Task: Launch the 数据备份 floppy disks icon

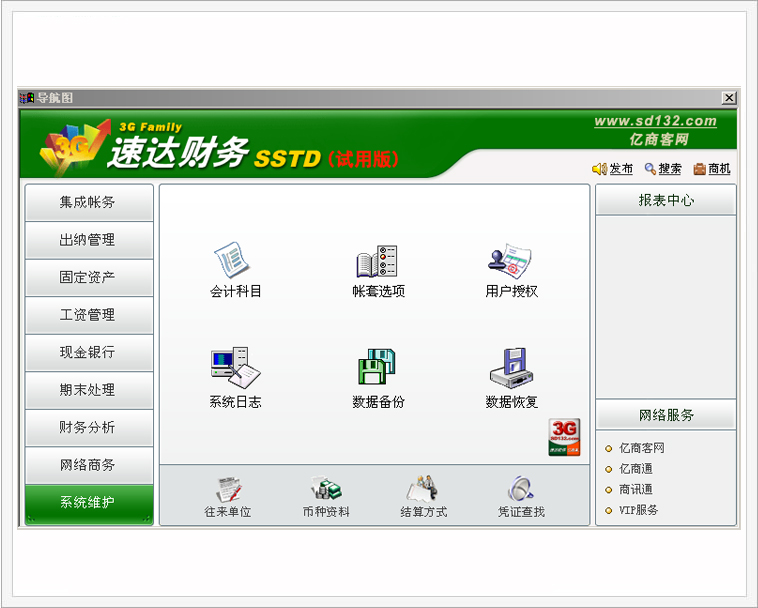Action: tap(377, 366)
